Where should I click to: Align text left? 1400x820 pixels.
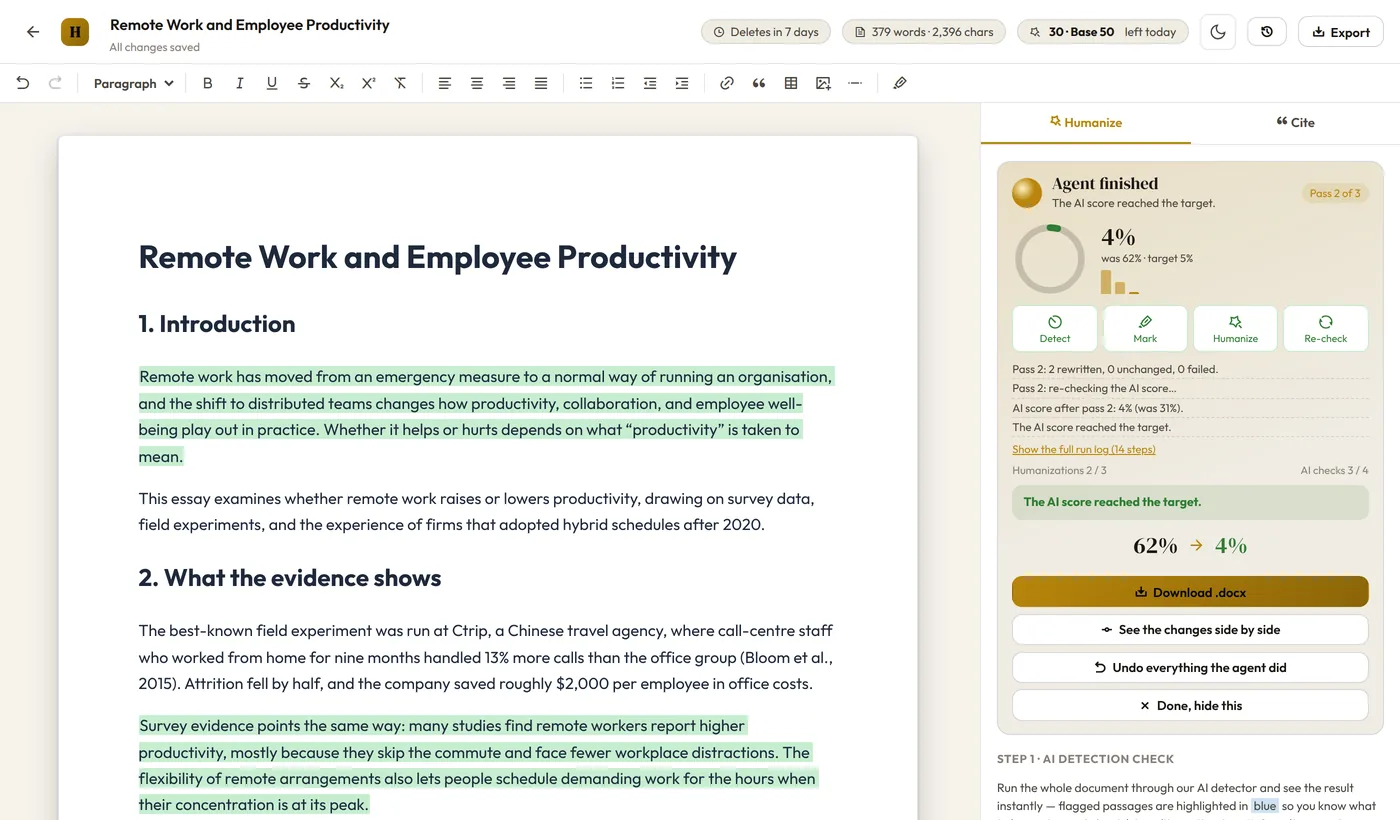click(445, 84)
